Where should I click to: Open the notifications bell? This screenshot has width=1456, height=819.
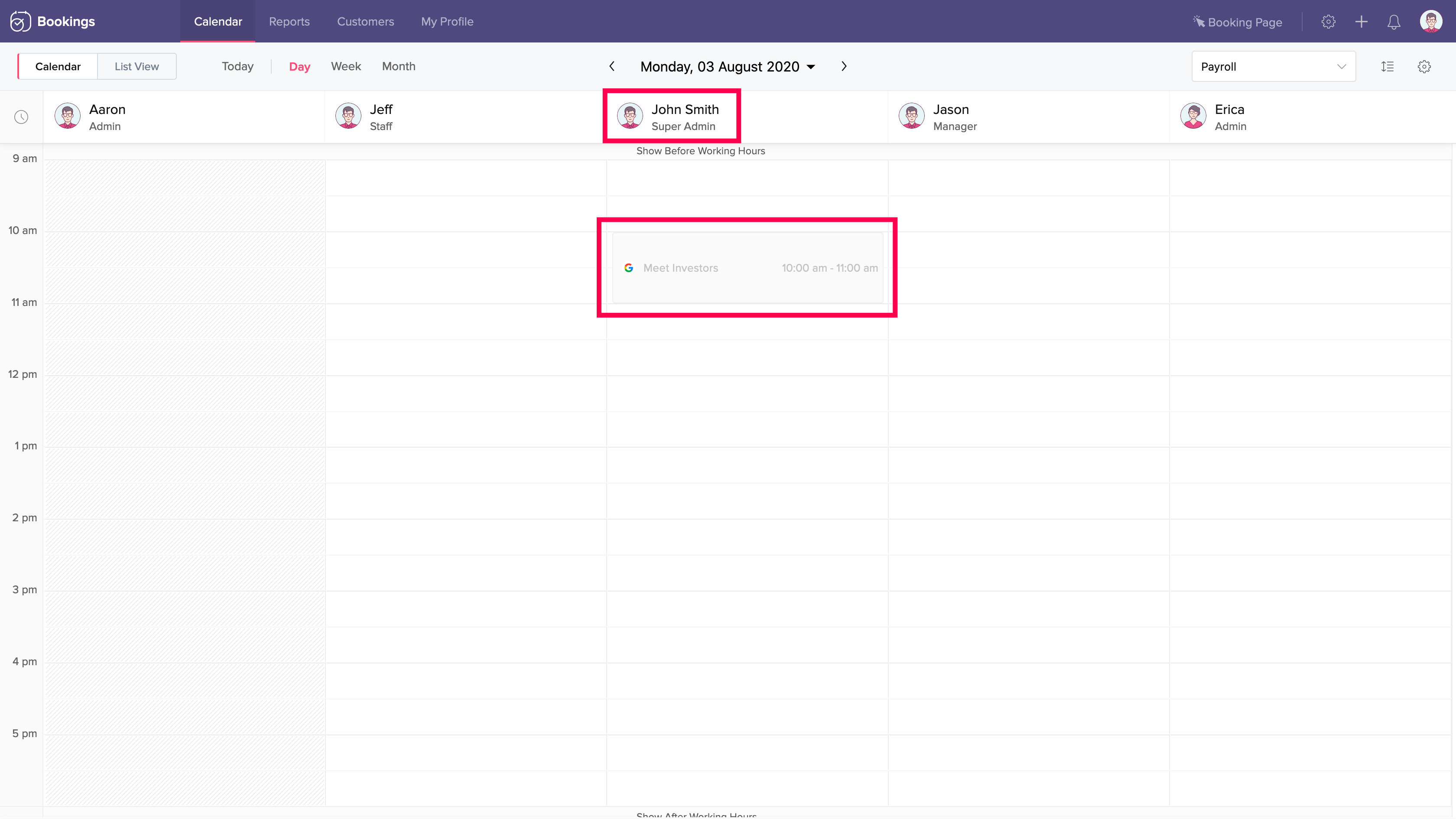[1394, 22]
